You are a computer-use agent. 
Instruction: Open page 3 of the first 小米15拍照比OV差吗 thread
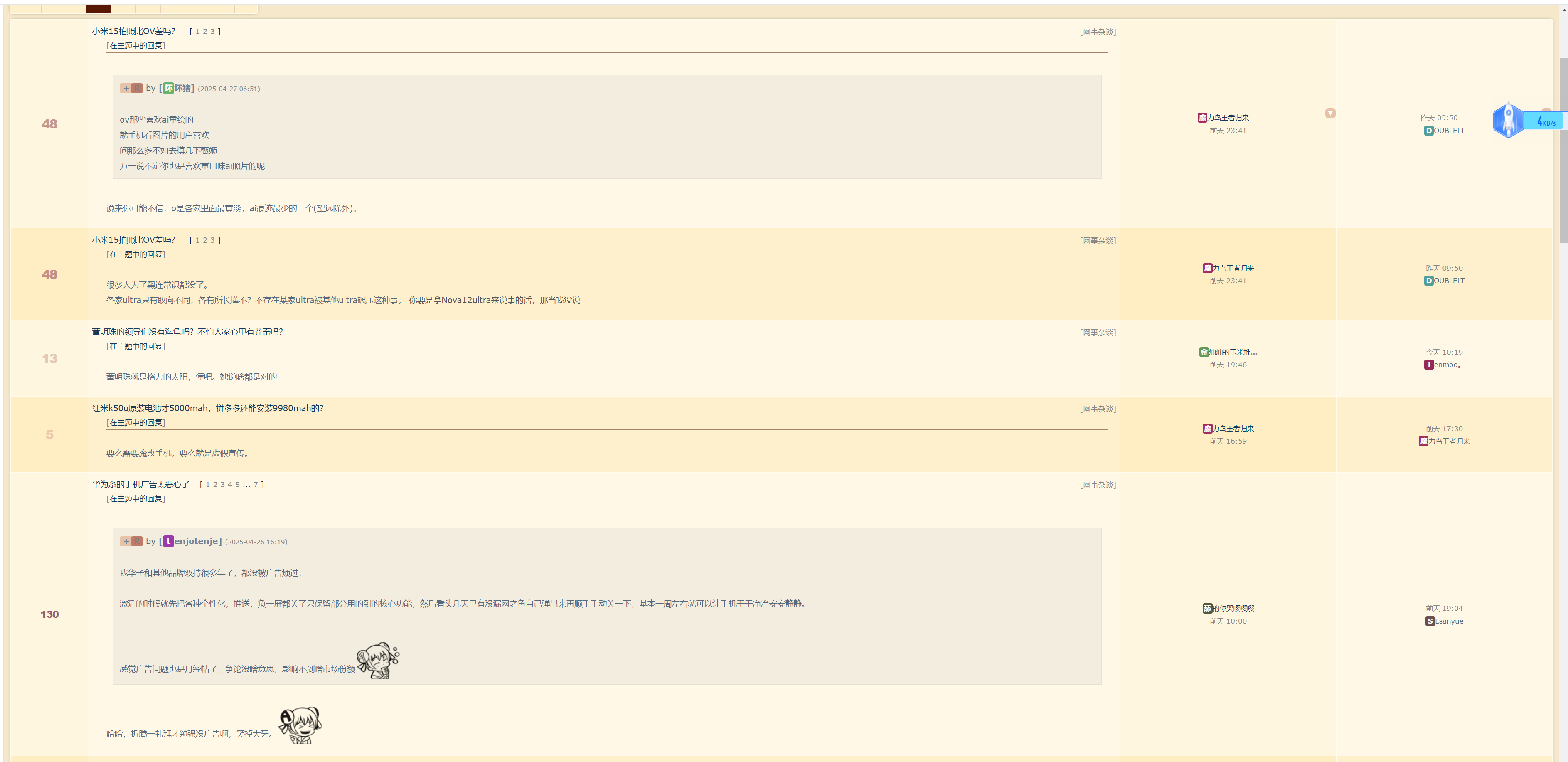pos(212,32)
